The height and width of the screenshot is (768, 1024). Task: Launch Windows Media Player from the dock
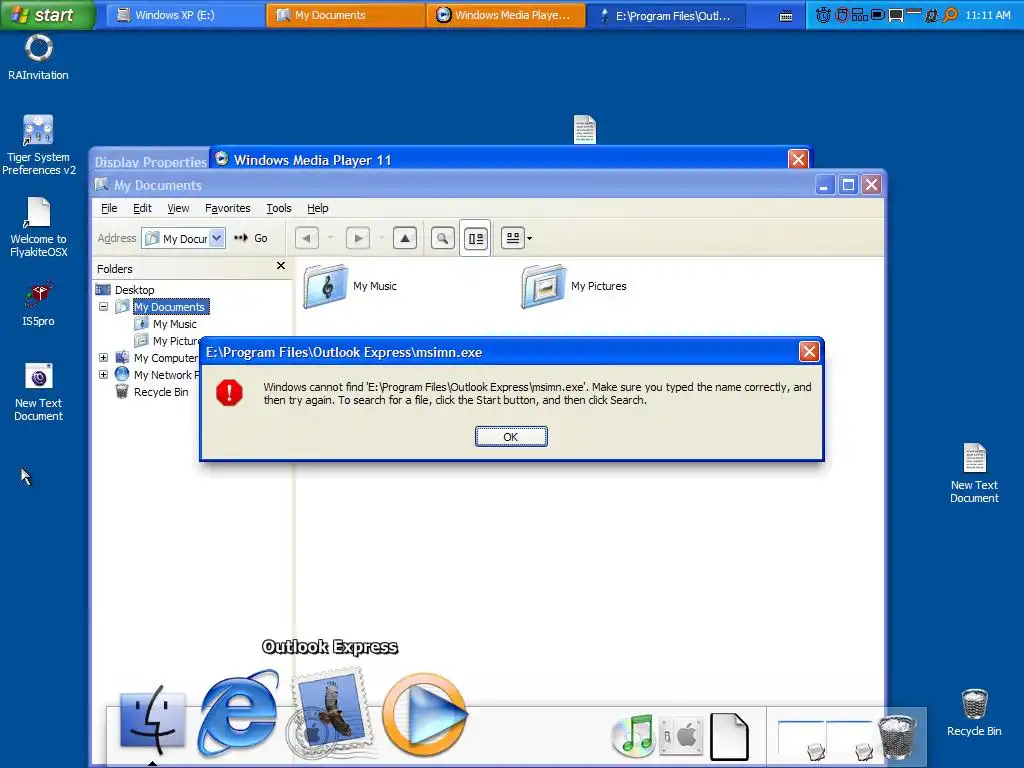(x=424, y=714)
